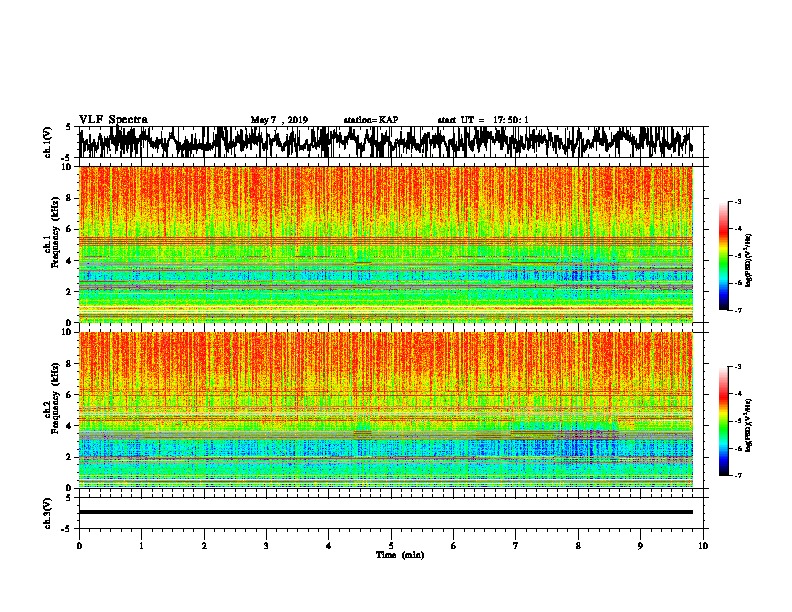Click the 'VLF Spectra' title text

click(x=113, y=119)
